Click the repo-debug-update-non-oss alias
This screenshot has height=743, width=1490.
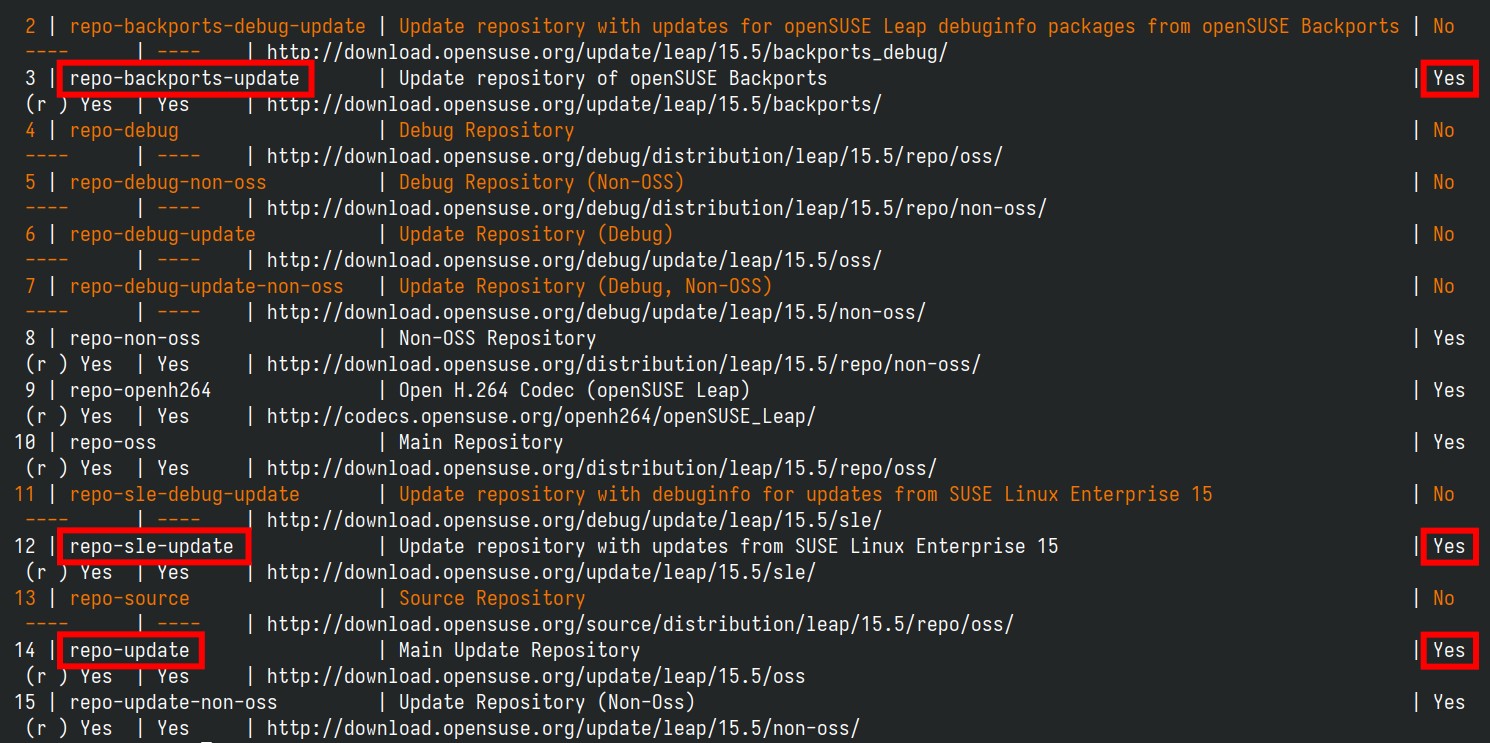pos(206,286)
